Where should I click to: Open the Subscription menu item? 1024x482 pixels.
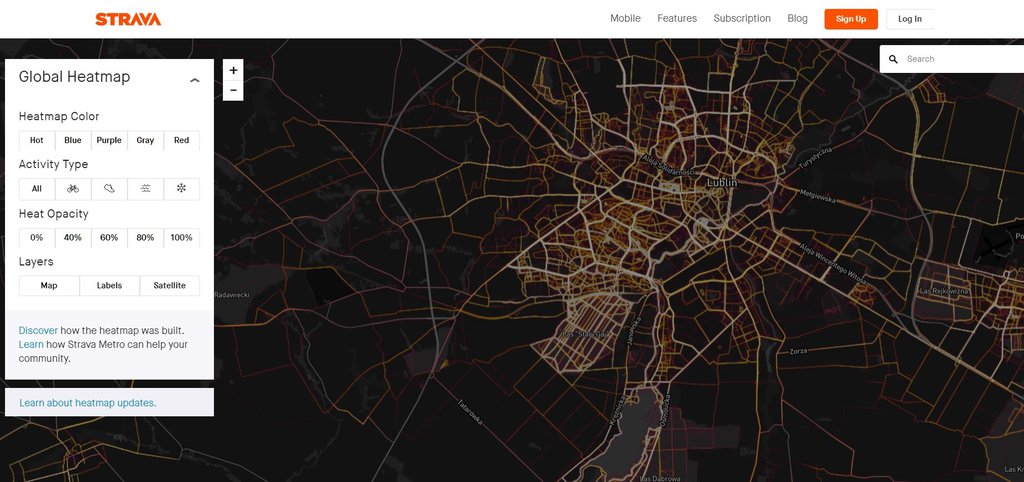[x=742, y=18]
